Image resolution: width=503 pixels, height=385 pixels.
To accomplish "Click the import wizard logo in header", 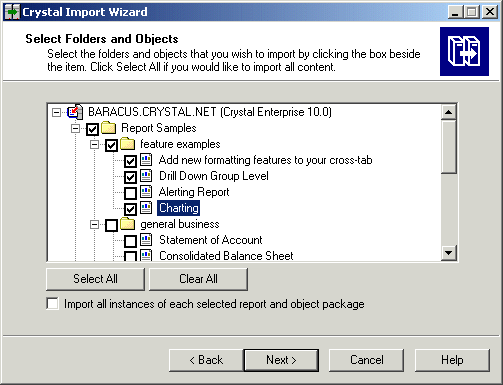I will point(464,51).
